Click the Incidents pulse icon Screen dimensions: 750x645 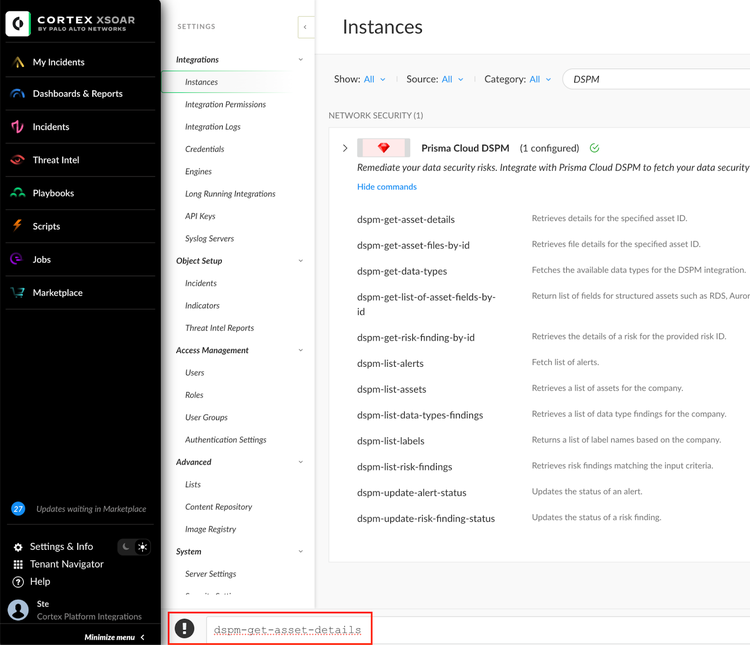tap(18, 127)
